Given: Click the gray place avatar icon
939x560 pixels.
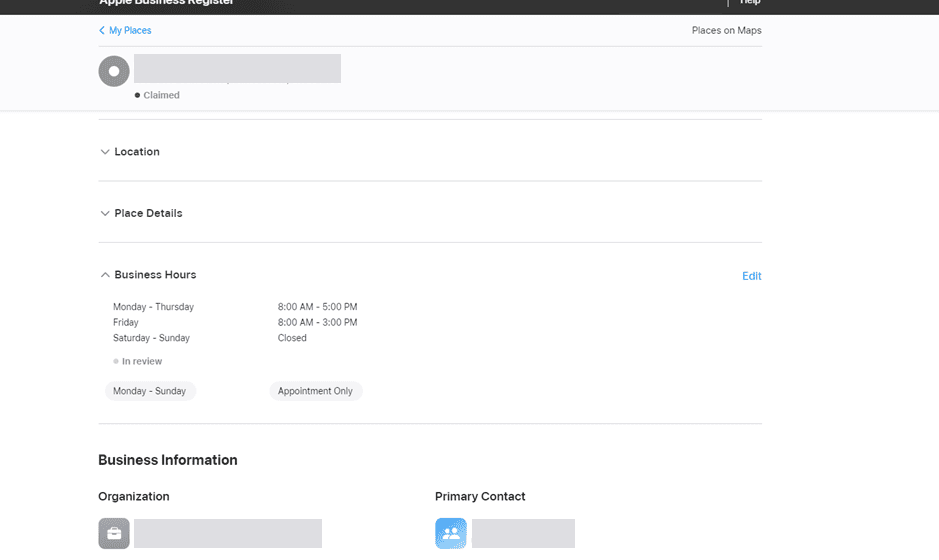Looking at the screenshot, I should pyautogui.click(x=114, y=71).
